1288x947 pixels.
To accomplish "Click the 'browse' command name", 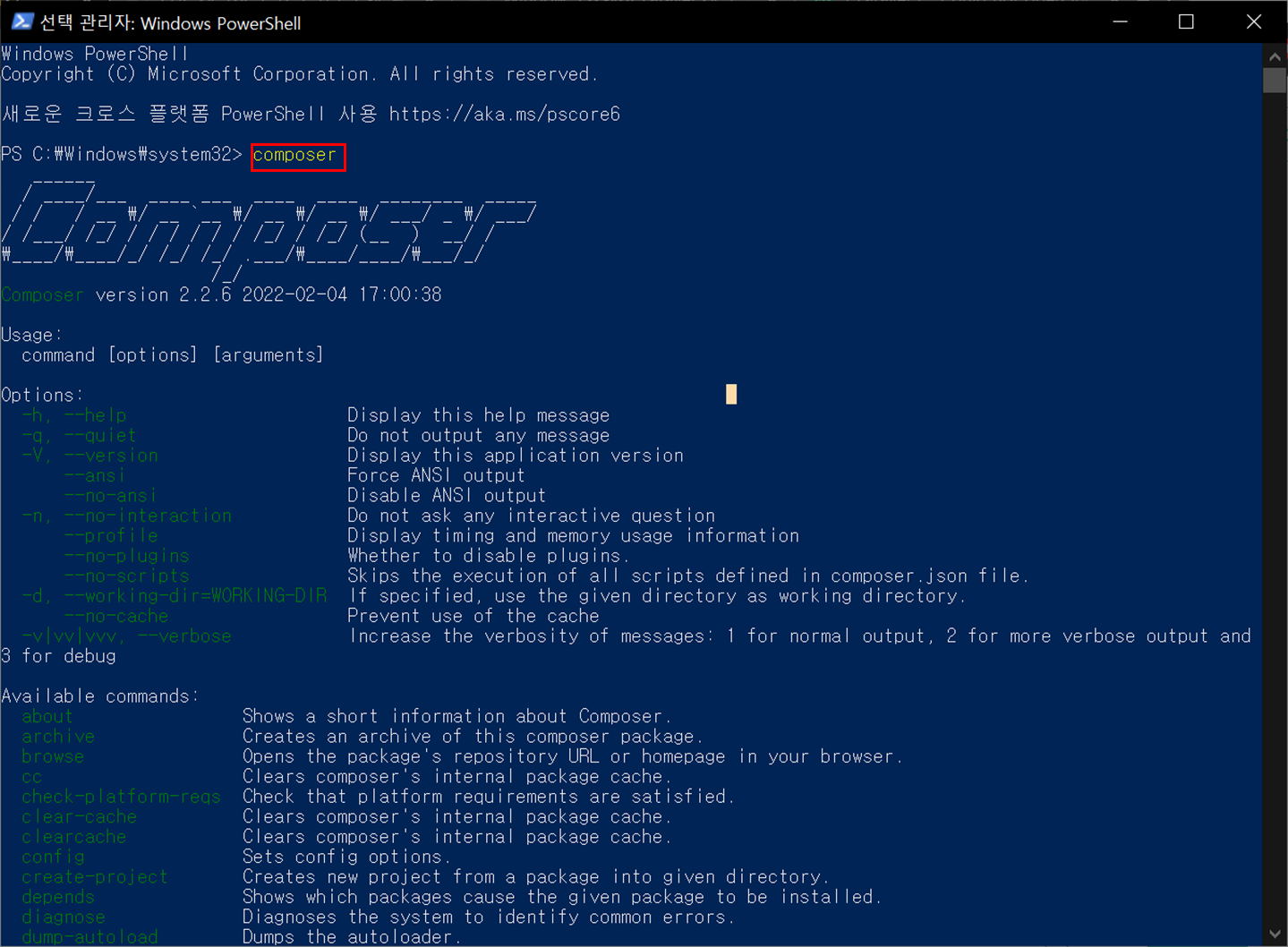I will tap(53, 756).
